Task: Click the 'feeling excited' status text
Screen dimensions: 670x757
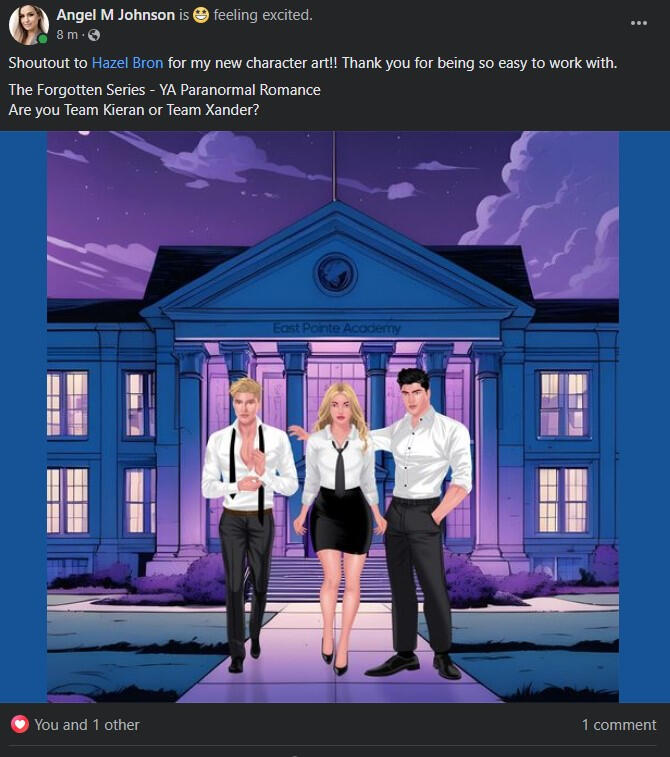Action: (263, 15)
